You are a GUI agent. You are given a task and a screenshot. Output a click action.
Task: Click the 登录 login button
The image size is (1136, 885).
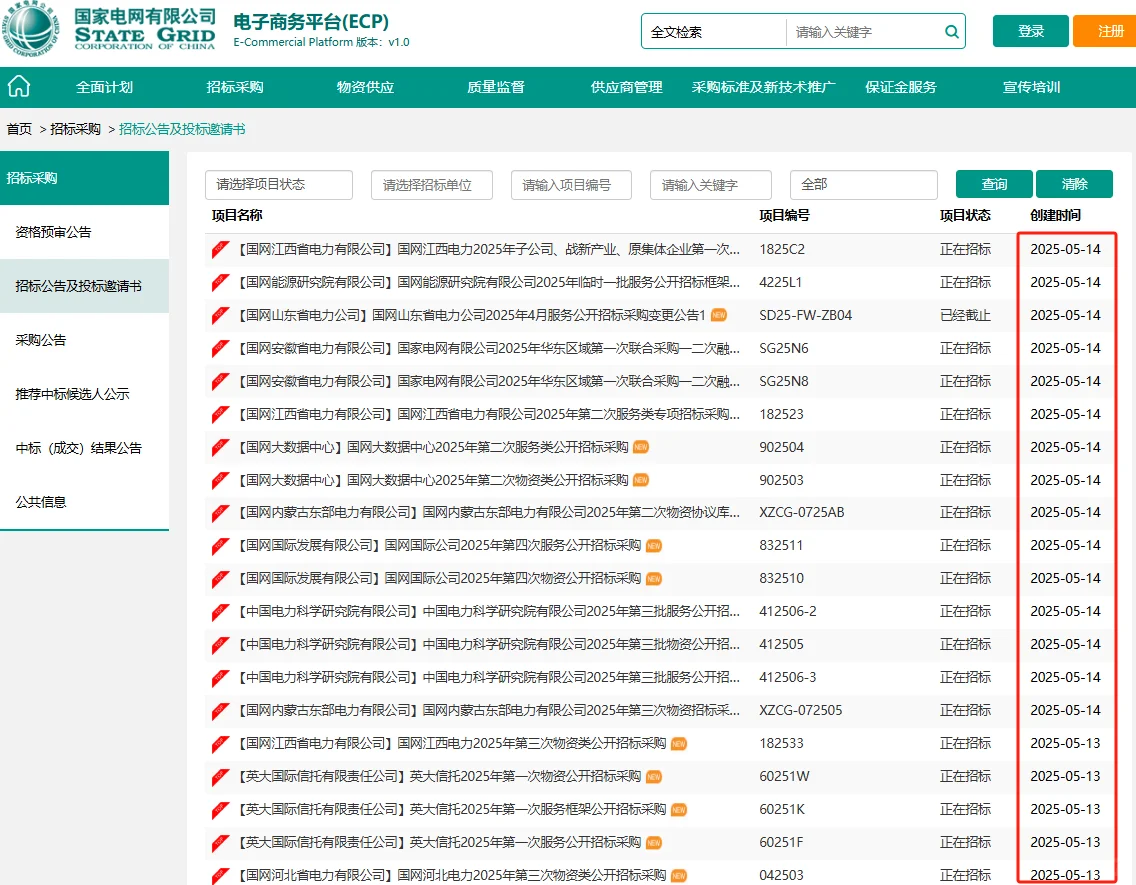click(1030, 31)
